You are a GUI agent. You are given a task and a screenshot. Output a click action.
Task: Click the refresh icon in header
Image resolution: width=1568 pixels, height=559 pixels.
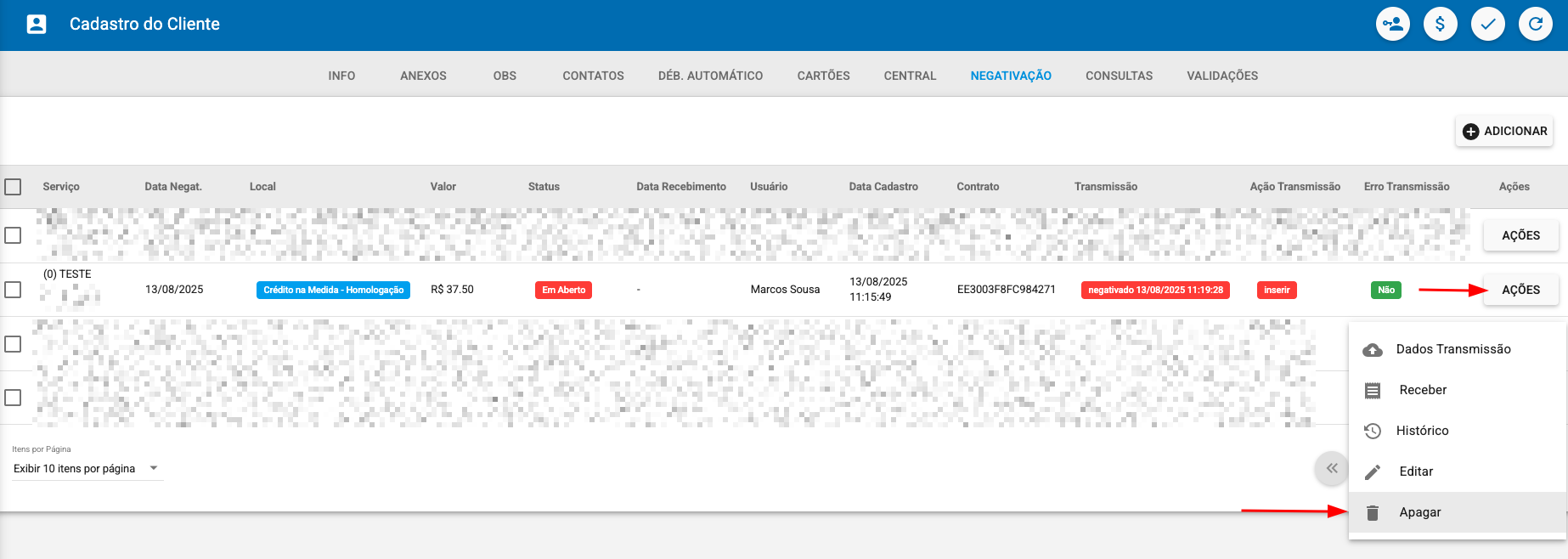[x=1536, y=24]
